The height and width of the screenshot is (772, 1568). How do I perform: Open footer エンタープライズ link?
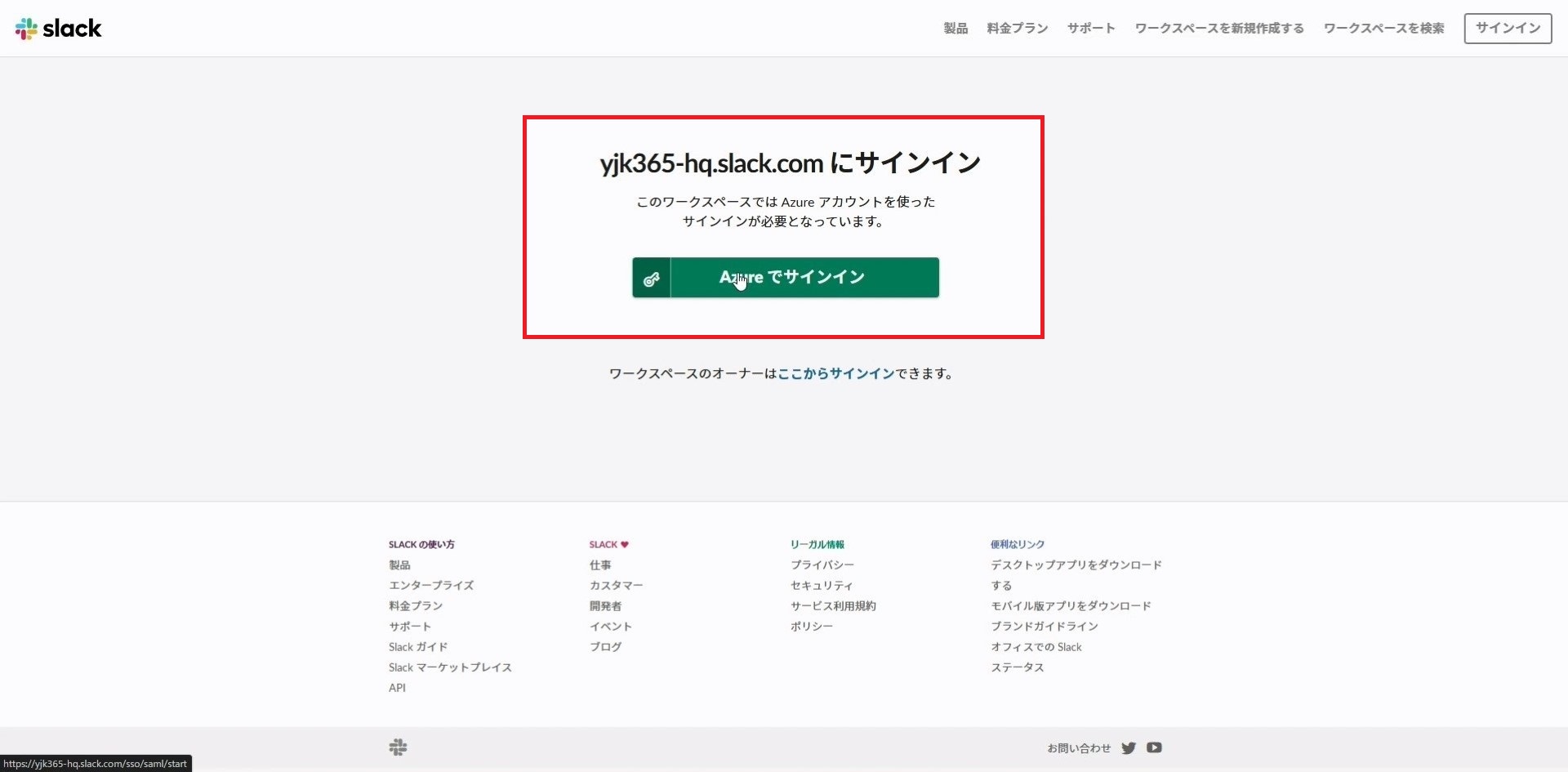click(x=431, y=585)
